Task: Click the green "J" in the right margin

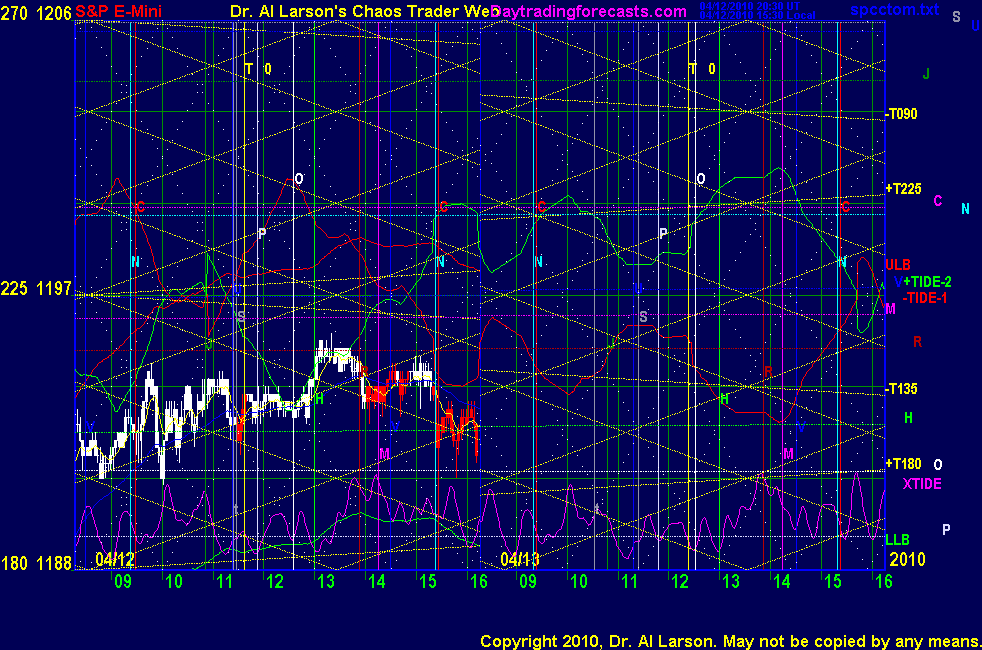Action: 926,74
